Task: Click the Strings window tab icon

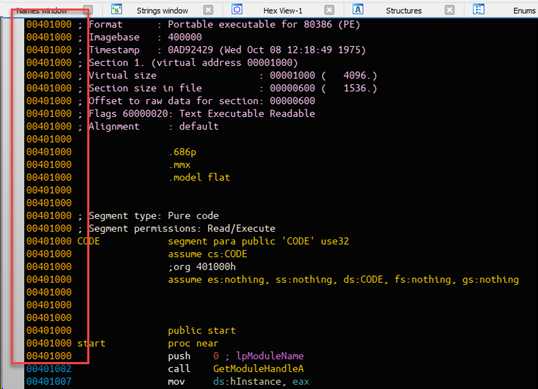Action: pyautogui.click(x=116, y=9)
